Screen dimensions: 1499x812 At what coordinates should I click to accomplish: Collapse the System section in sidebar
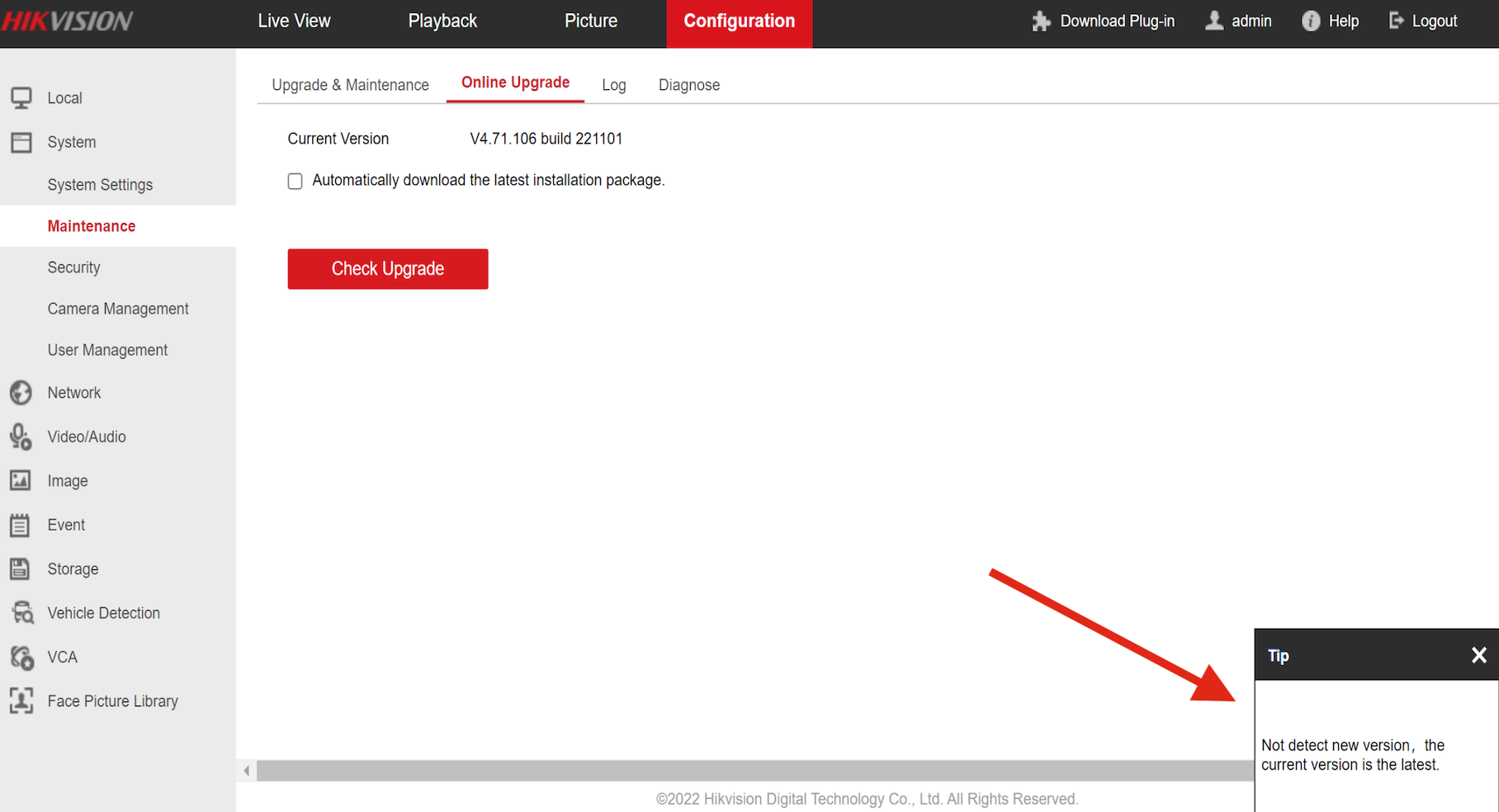tap(71, 142)
